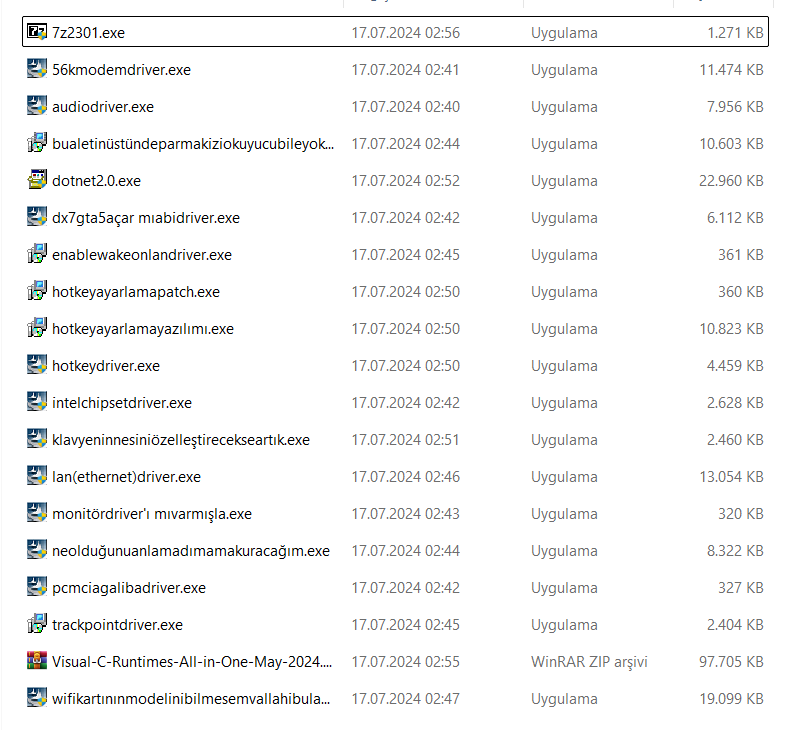Select file name trackpointdriver.exe
Image resolution: width=801 pixels, height=730 pixels.
(x=117, y=625)
